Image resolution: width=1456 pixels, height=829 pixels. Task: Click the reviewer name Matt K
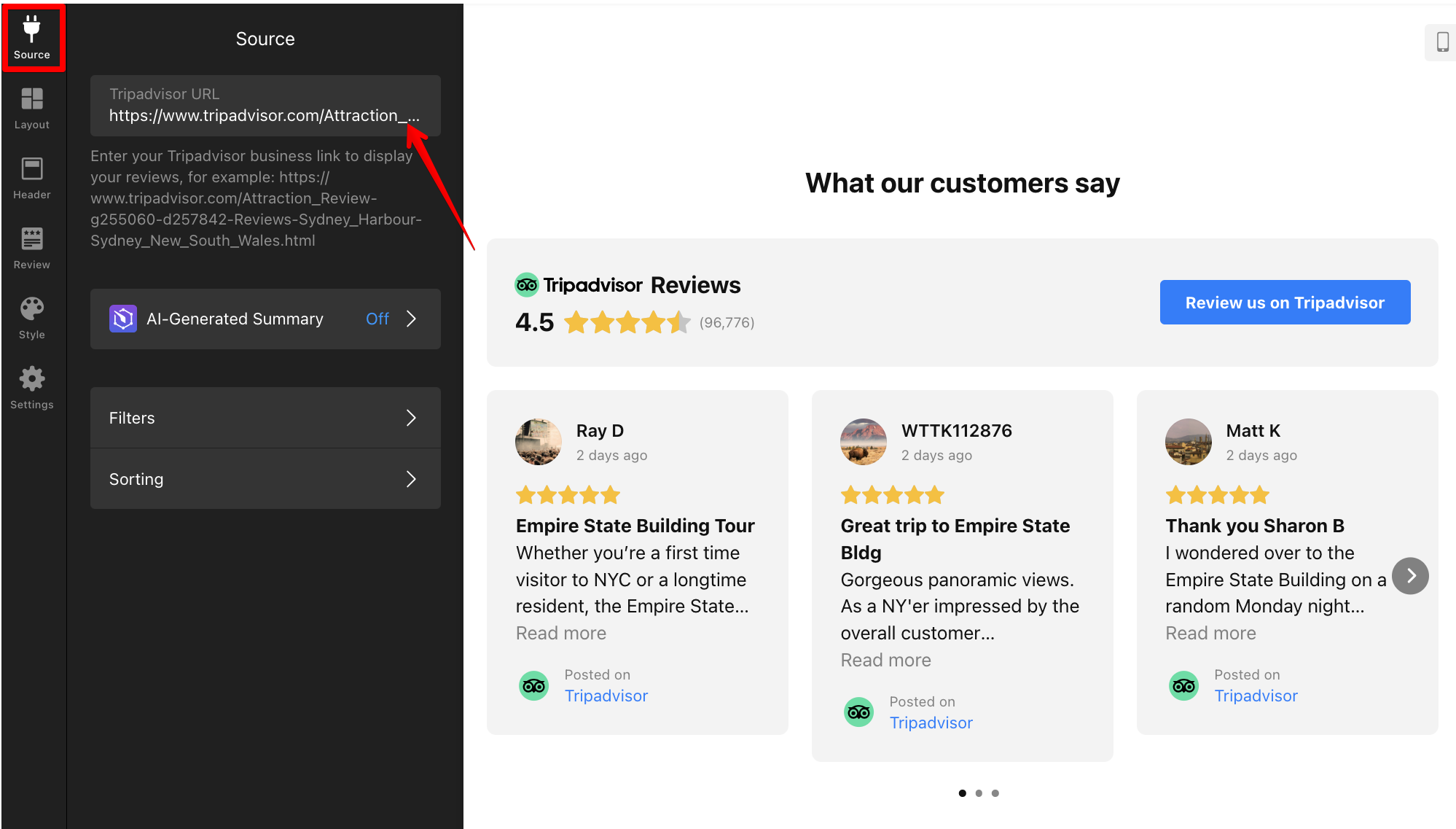[x=1253, y=431]
